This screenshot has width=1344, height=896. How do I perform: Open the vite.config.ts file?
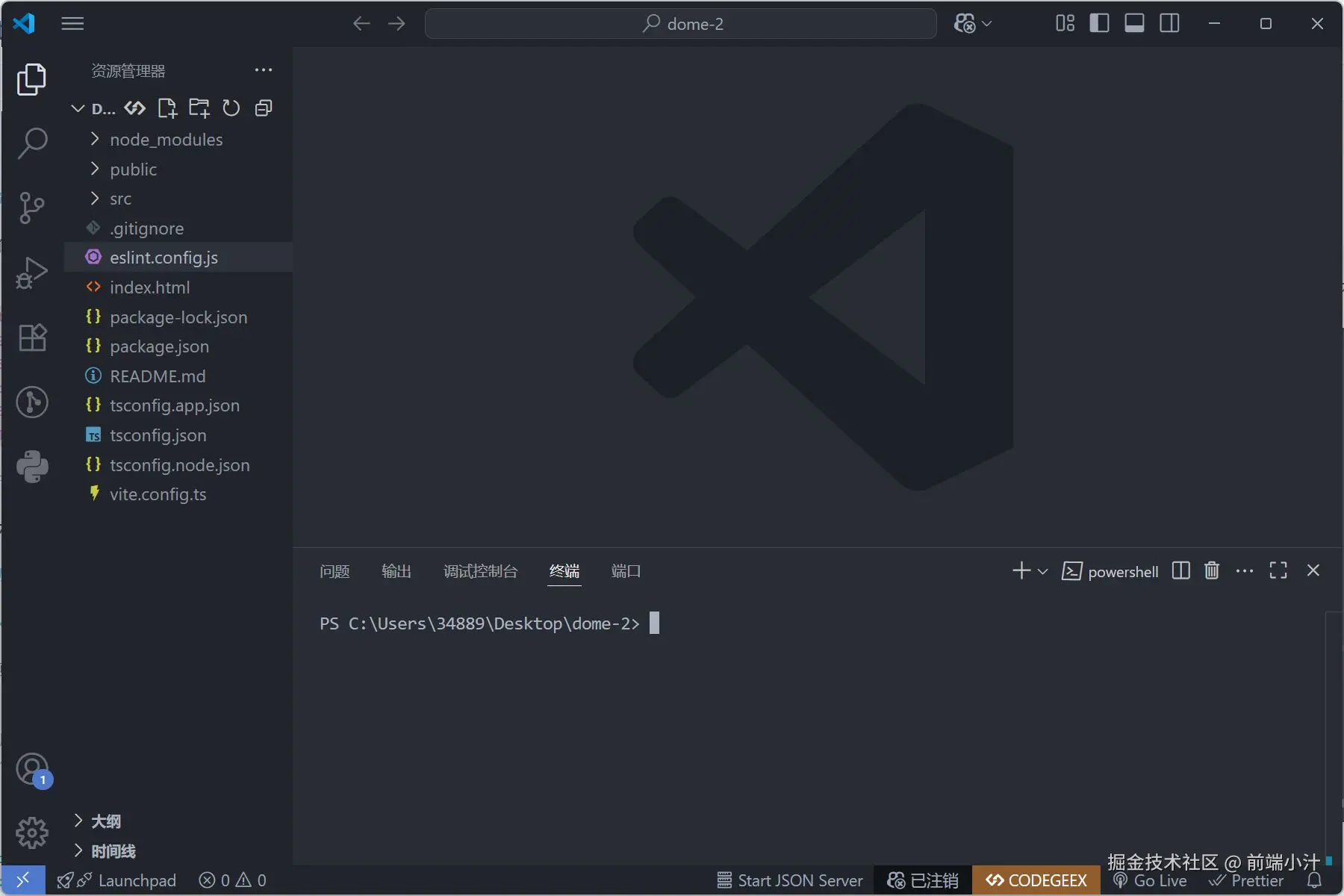(178, 494)
